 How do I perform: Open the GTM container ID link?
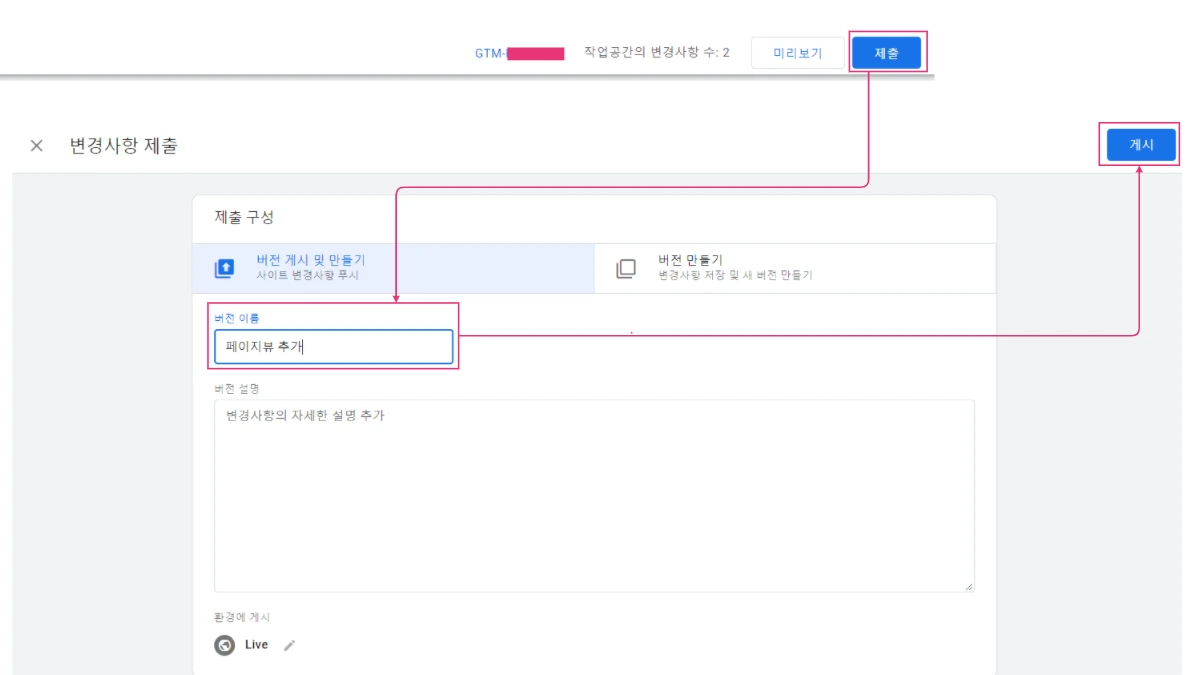tap(519, 53)
